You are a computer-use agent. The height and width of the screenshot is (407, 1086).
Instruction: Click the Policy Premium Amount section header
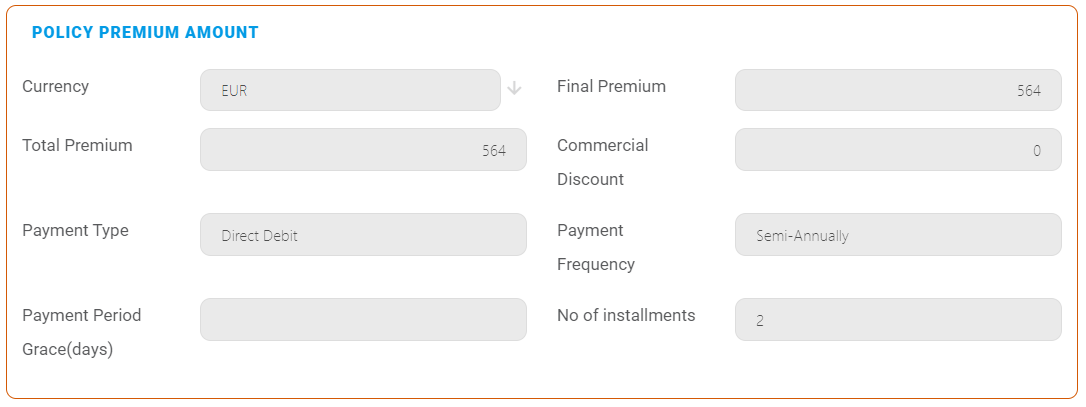(x=145, y=33)
